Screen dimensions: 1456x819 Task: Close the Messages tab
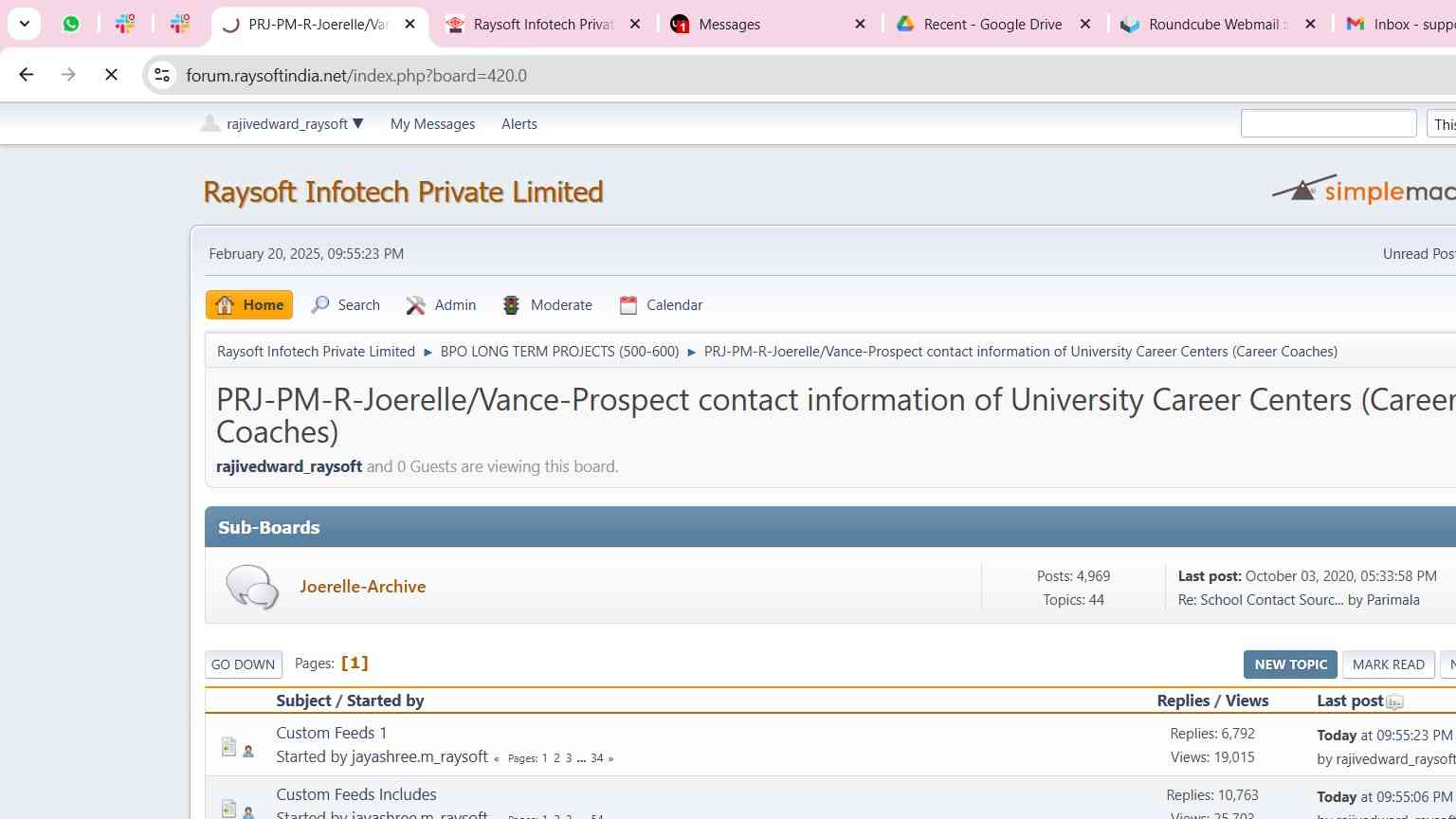pos(860,24)
